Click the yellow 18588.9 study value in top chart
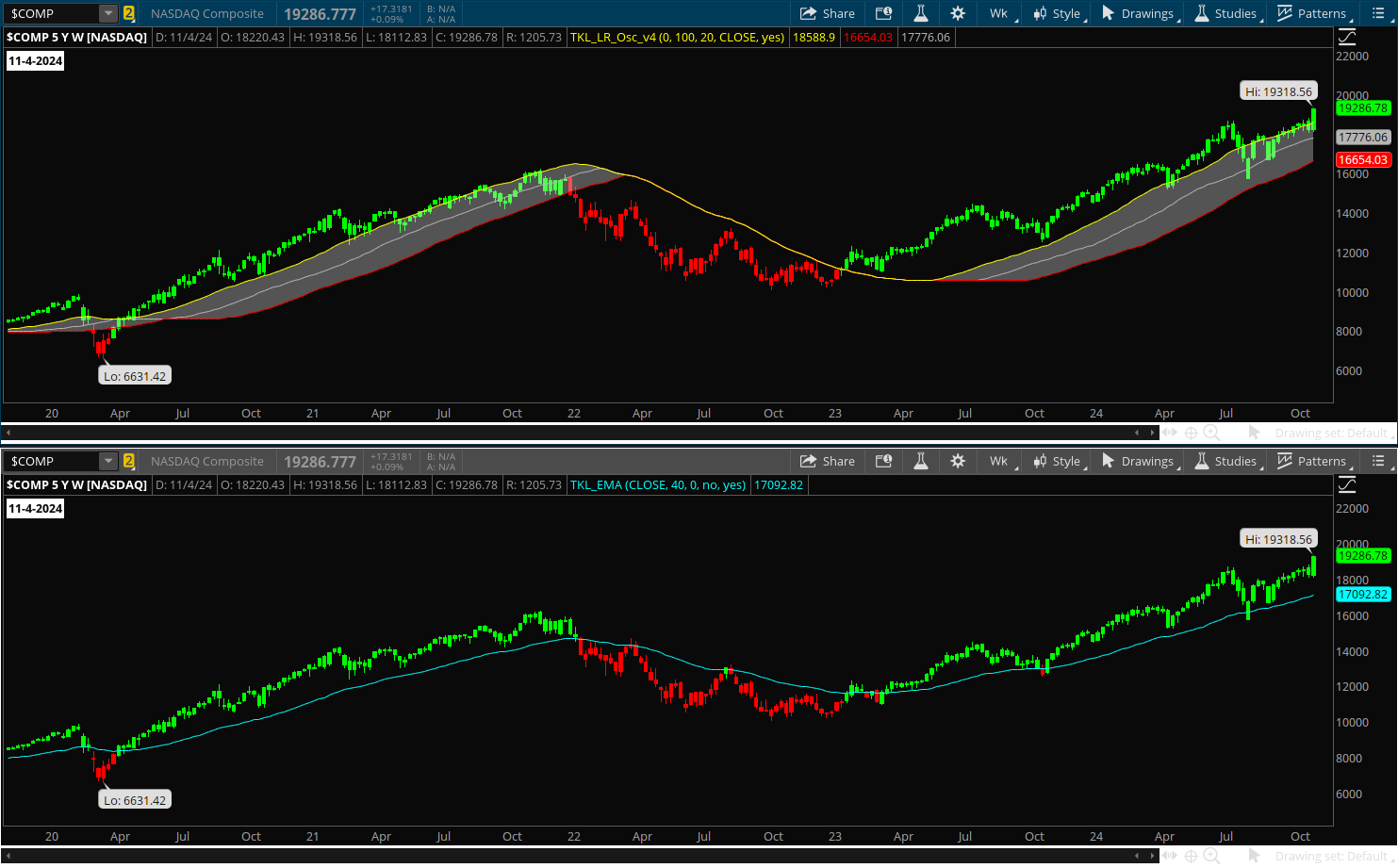This screenshot has height=868, width=1398. [814, 37]
